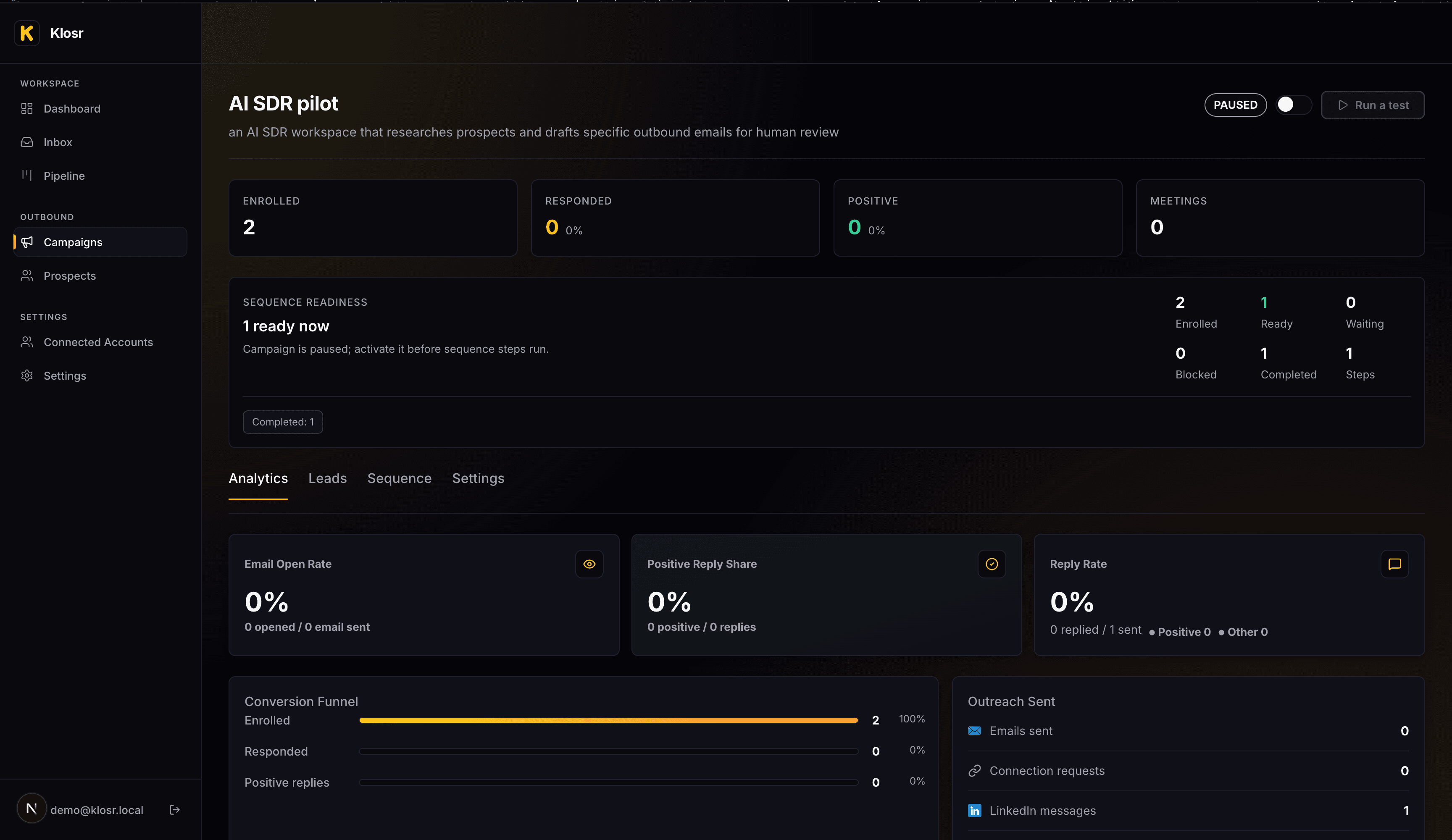Click the Positive replies funnel bar
The height and width of the screenshot is (840, 1452).
(608, 782)
